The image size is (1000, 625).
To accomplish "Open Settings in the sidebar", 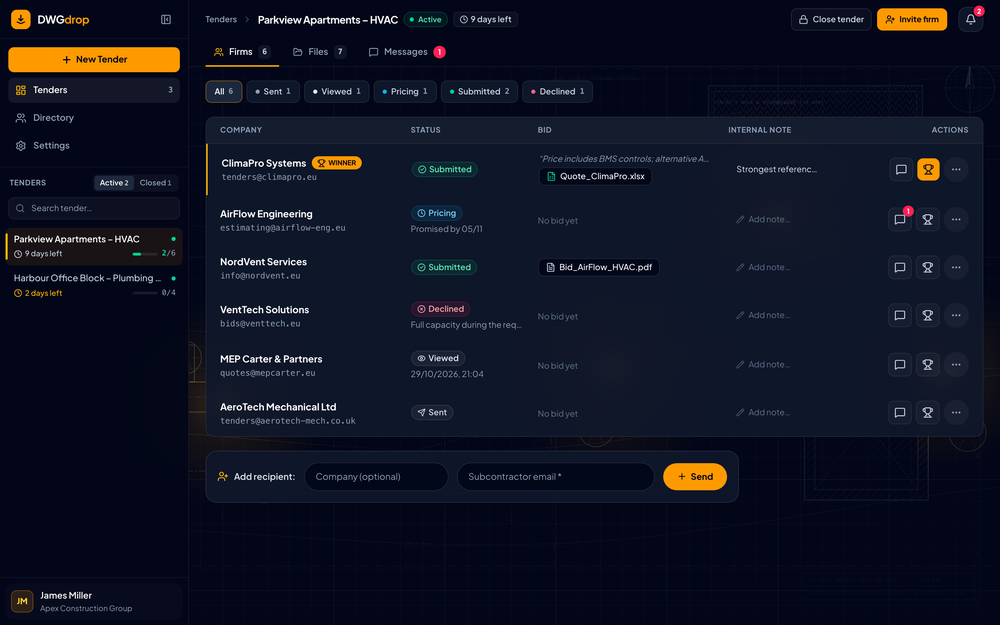I will [94, 146].
